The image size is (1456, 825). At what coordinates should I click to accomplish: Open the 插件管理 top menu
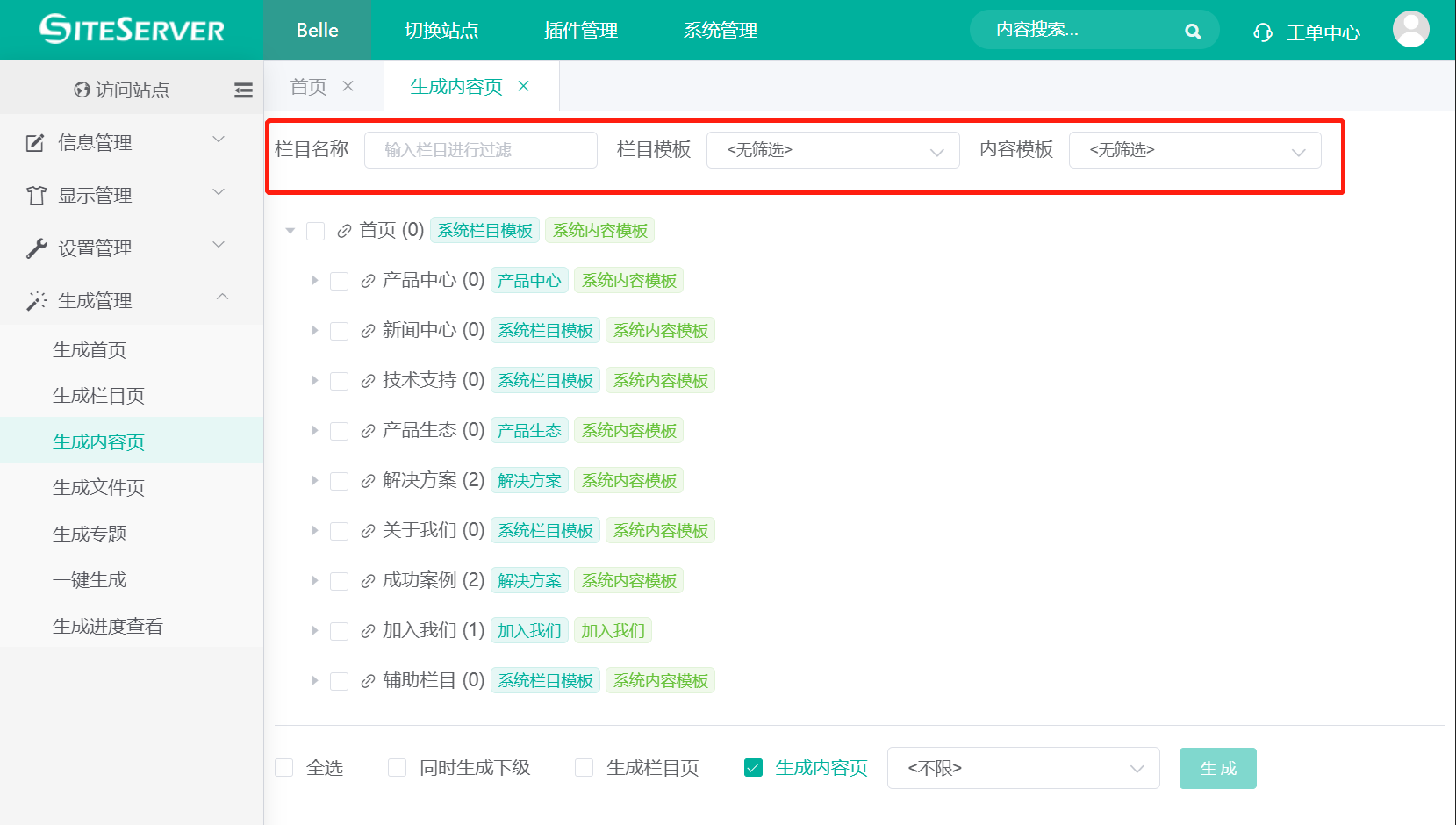(x=580, y=31)
